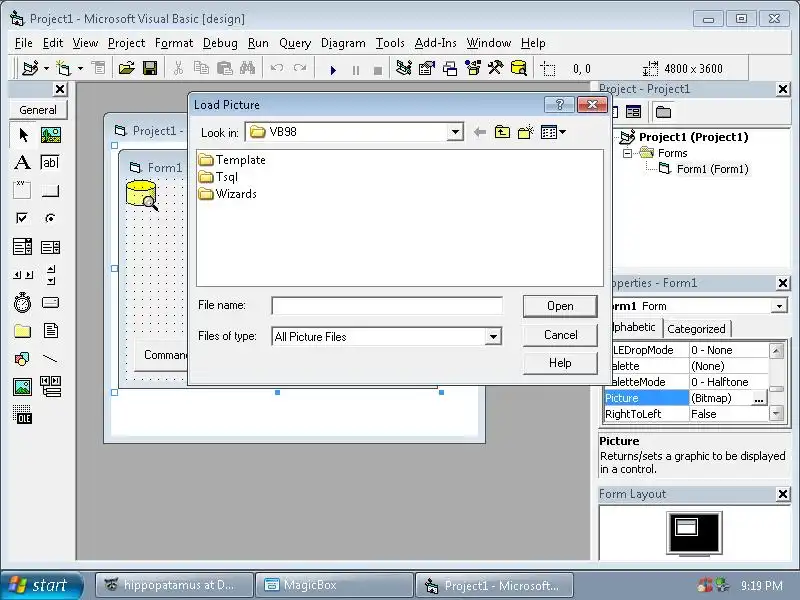Click View Object icon in Project panel
The image size is (800, 600).
[x=634, y=112]
